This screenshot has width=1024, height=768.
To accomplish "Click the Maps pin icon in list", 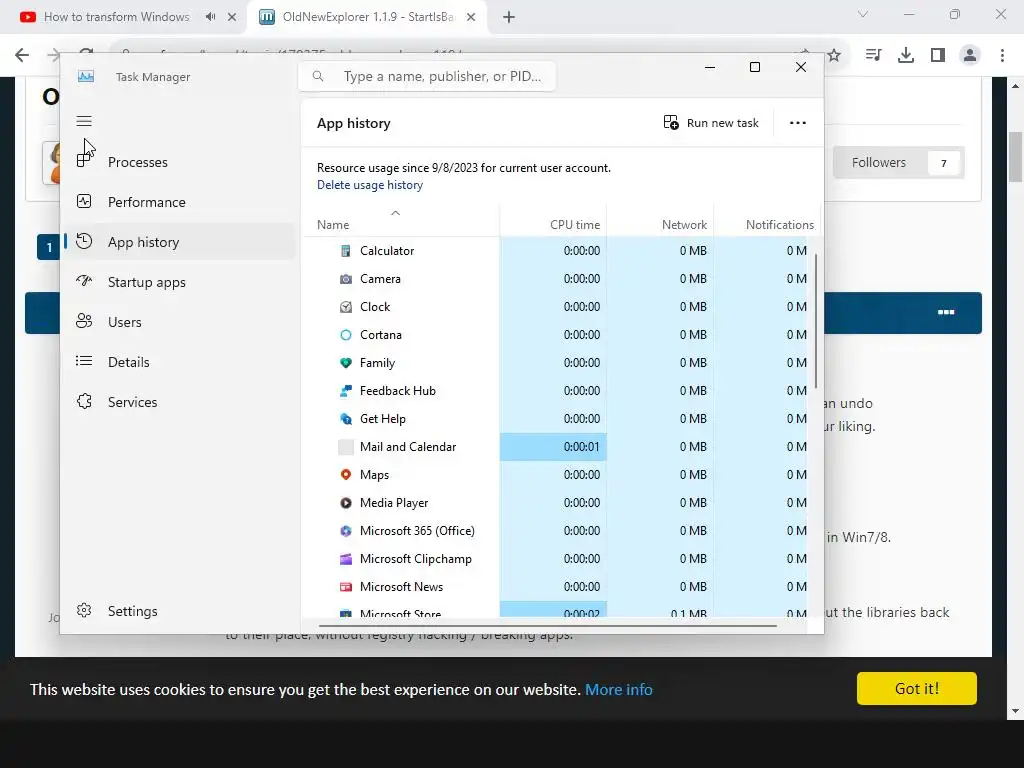I will [x=345, y=475].
